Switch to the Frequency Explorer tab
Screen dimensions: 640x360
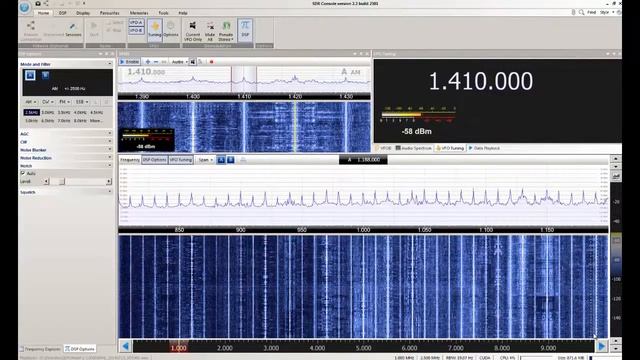pos(41,349)
